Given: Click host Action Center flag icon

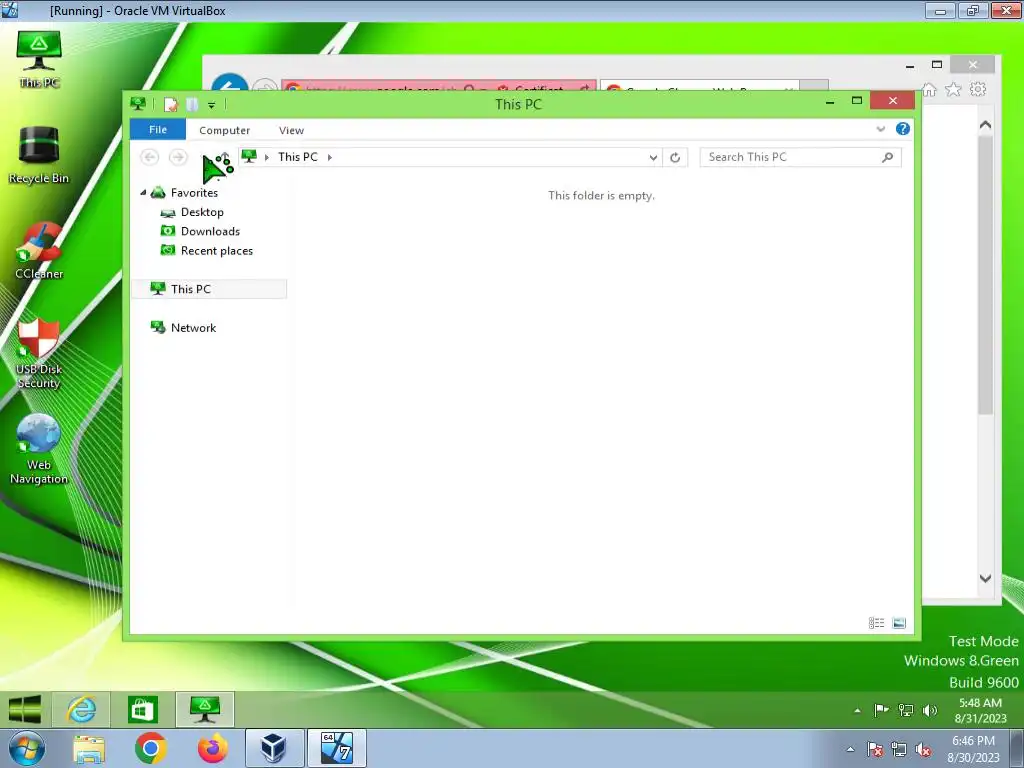Looking at the screenshot, I should [x=875, y=750].
